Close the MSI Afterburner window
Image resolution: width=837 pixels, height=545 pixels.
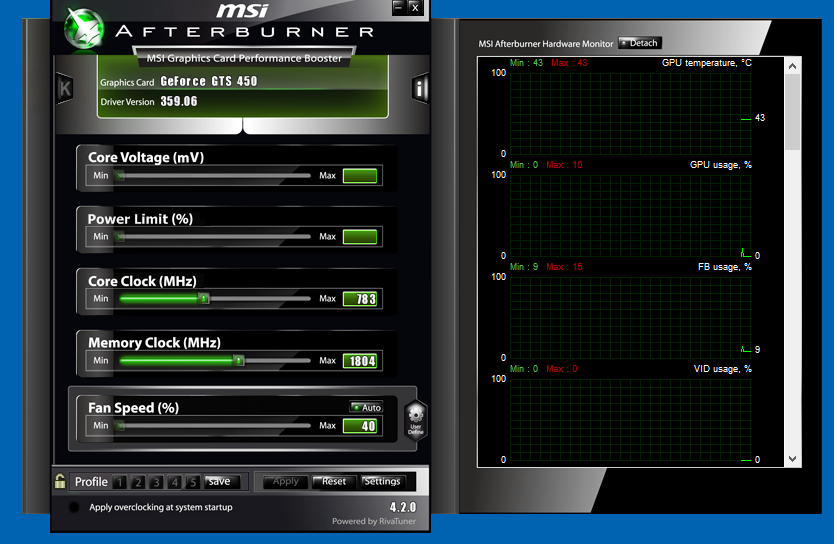(415, 7)
